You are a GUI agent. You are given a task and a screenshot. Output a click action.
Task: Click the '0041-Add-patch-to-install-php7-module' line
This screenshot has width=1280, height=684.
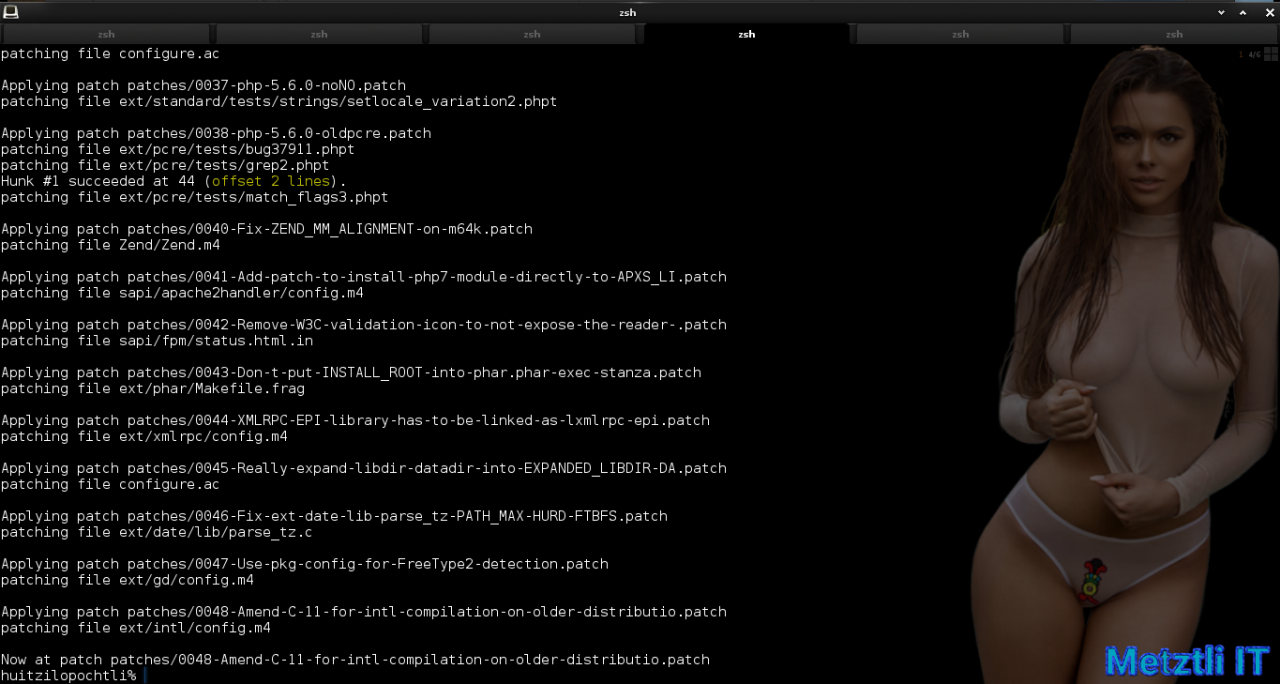pos(363,277)
